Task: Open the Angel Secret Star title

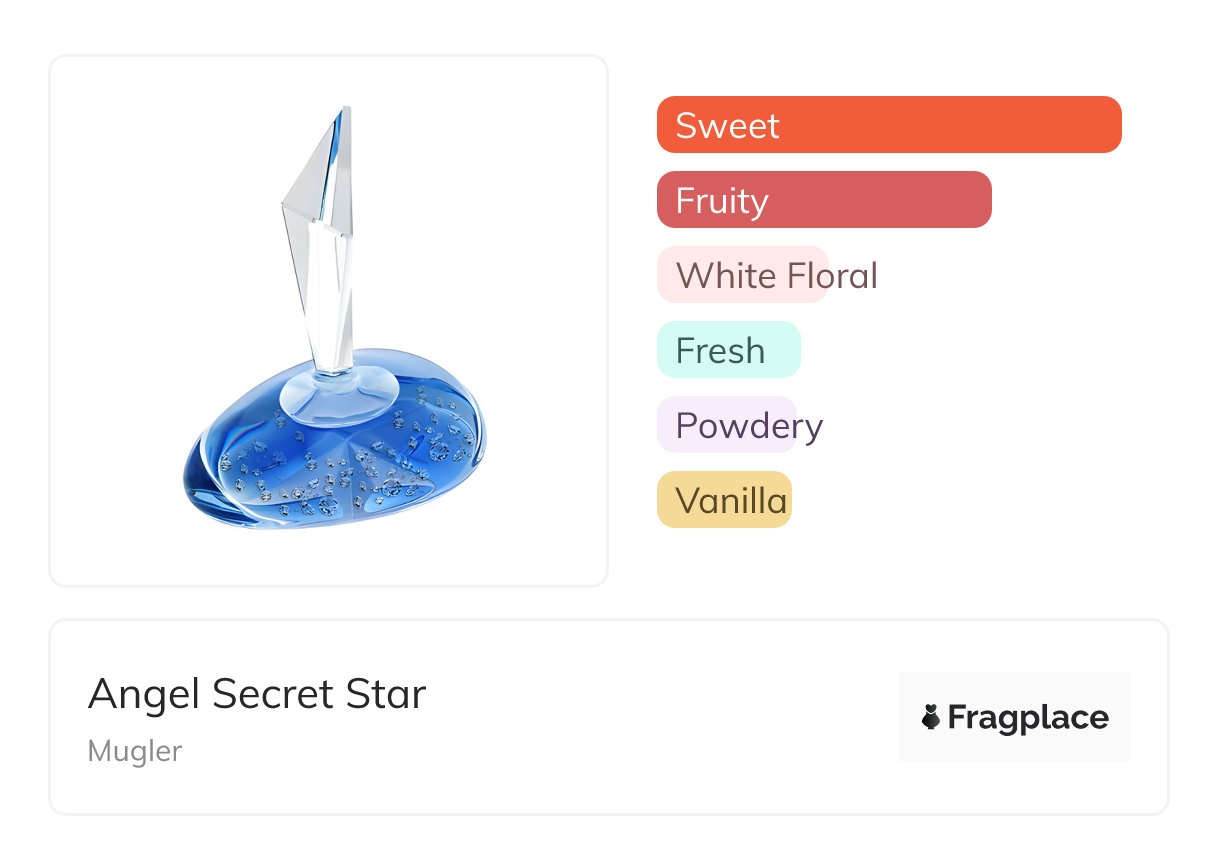Action: point(257,694)
